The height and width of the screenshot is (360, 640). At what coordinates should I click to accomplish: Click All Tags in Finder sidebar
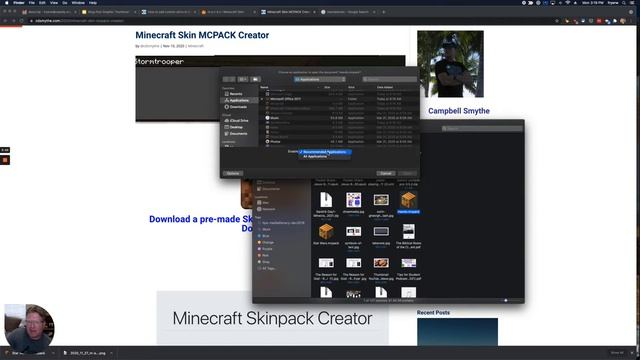268,269
